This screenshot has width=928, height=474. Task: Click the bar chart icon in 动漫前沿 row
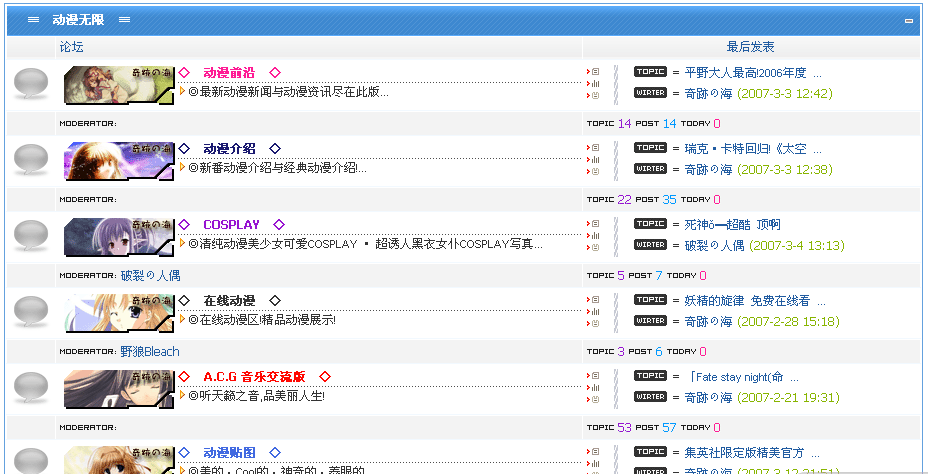595,83
